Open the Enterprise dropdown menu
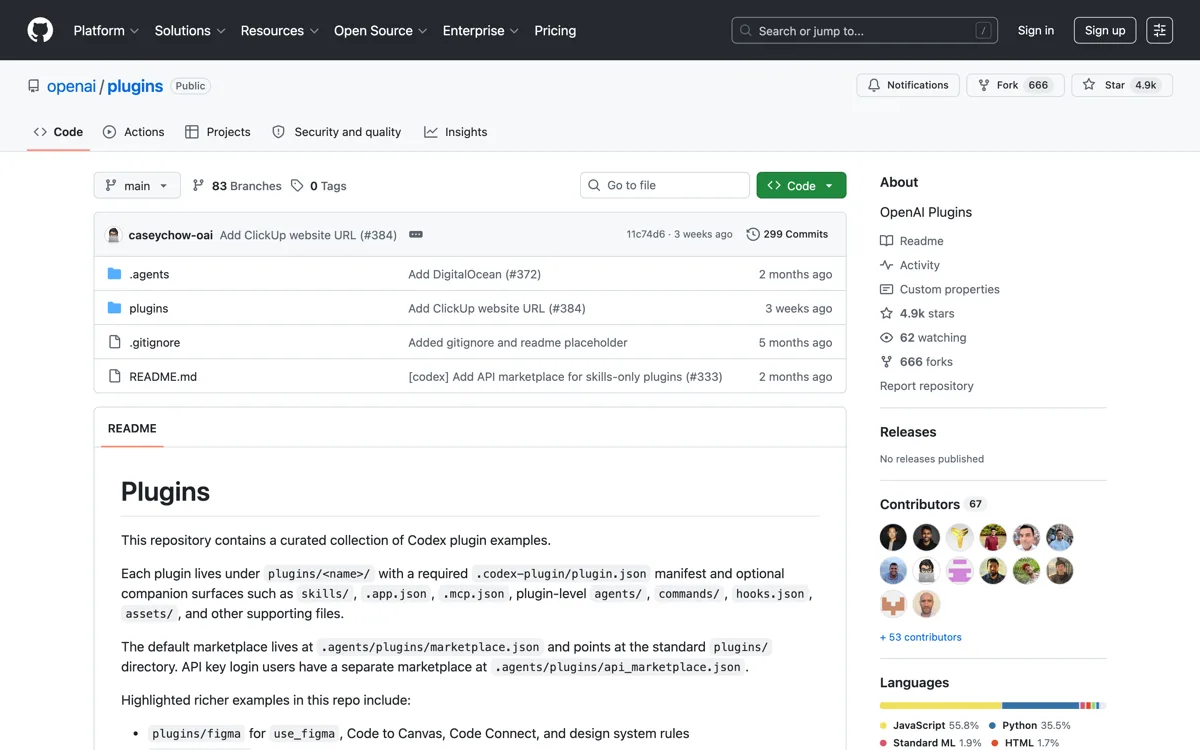This screenshot has width=1200, height=750. tap(480, 31)
